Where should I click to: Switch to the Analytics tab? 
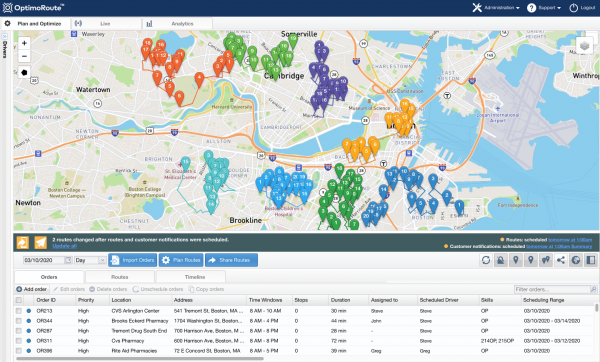[x=178, y=24]
